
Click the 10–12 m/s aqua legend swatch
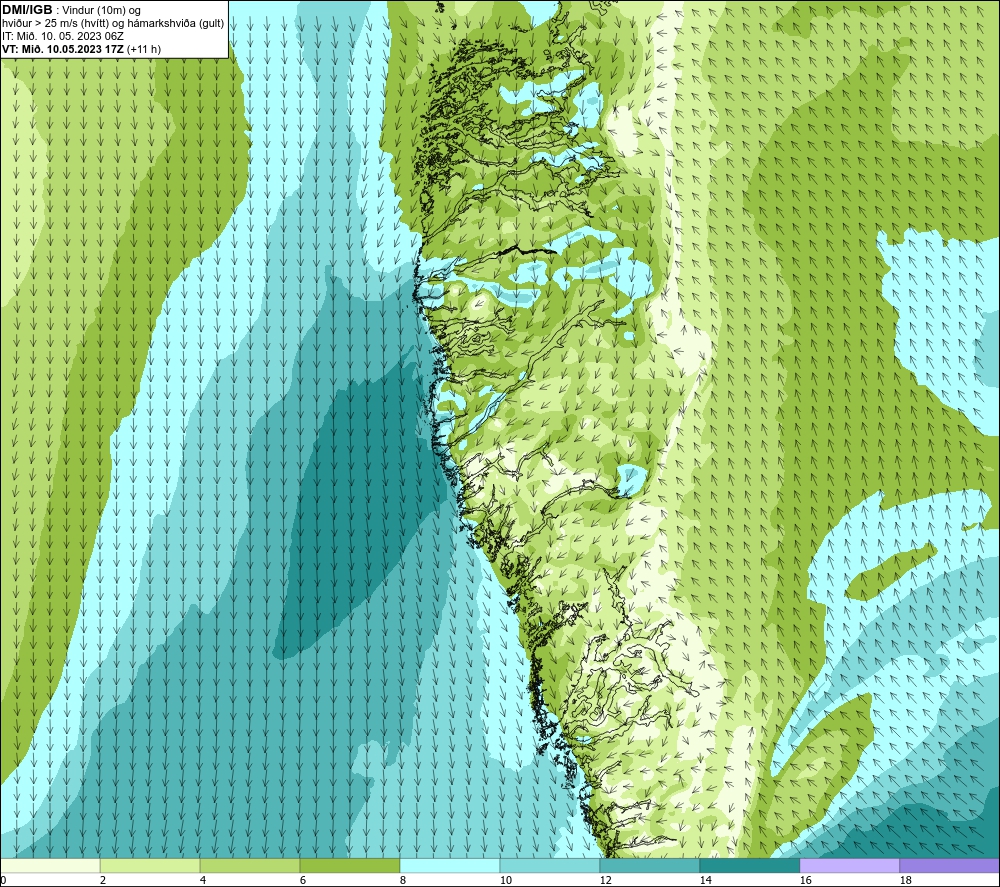click(550, 865)
